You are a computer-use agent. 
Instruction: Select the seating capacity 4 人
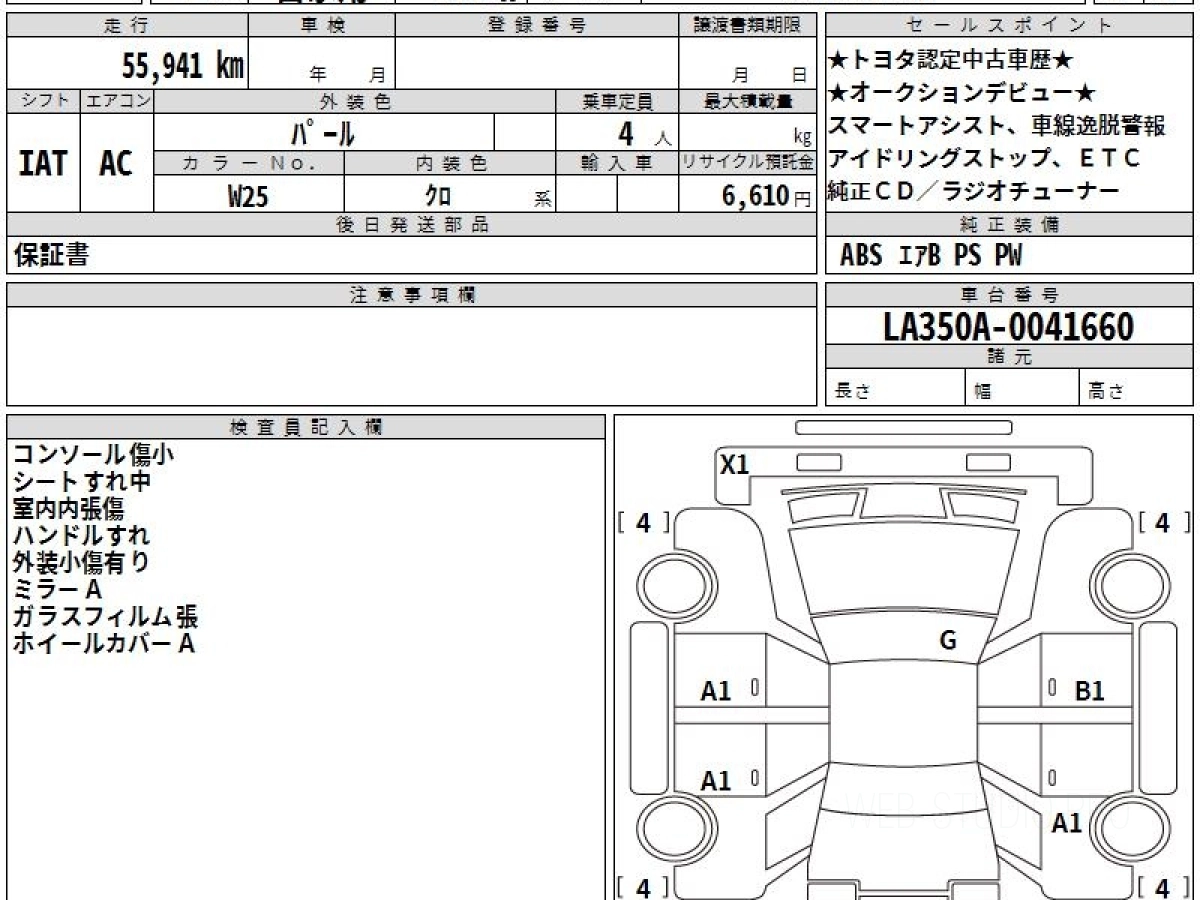(644, 133)
